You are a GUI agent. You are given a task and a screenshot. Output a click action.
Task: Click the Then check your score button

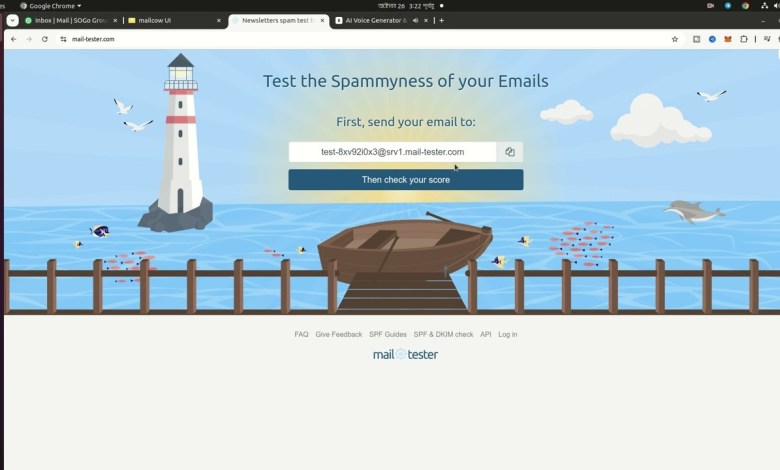[405, 180]
